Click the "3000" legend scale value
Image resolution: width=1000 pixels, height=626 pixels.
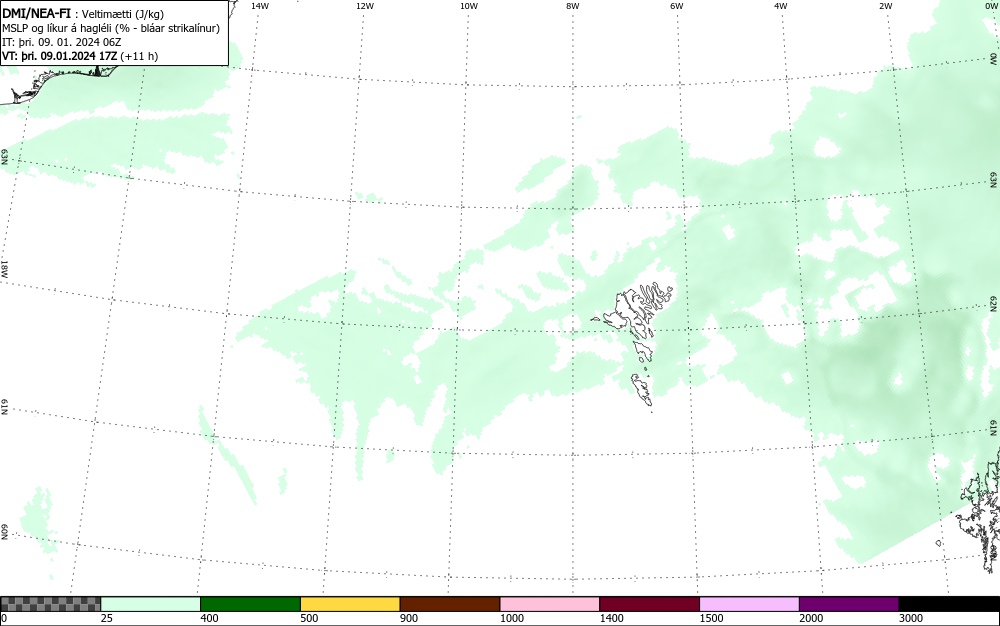click(x=911, y=618)
